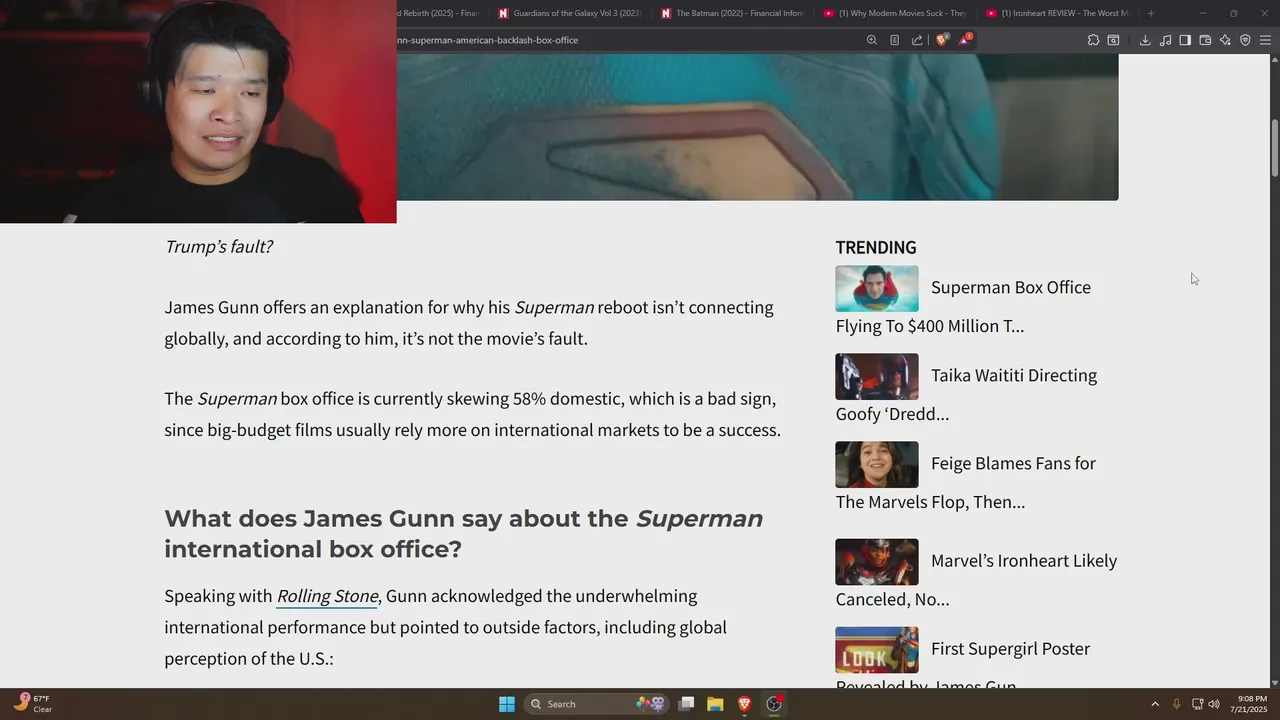Switch to Why Modern Movies Suck tab

895,13
